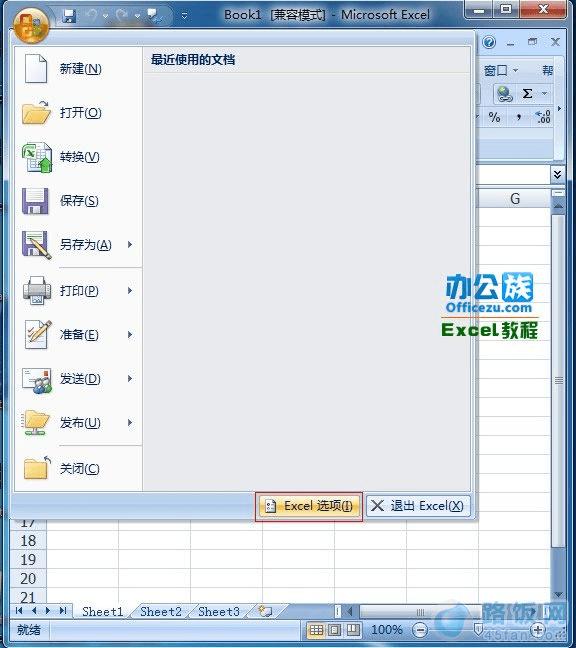Click the blue Help question mark icon
576x648 pixels.
[x=489, y=42]
